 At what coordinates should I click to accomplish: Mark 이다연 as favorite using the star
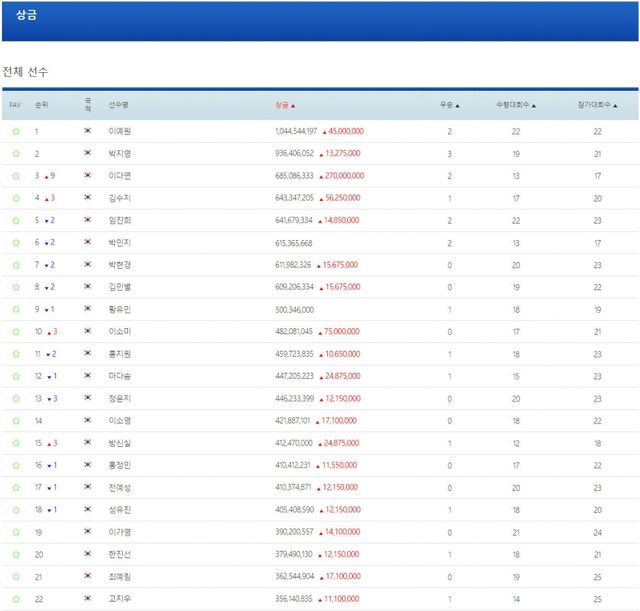pos(15,176)
